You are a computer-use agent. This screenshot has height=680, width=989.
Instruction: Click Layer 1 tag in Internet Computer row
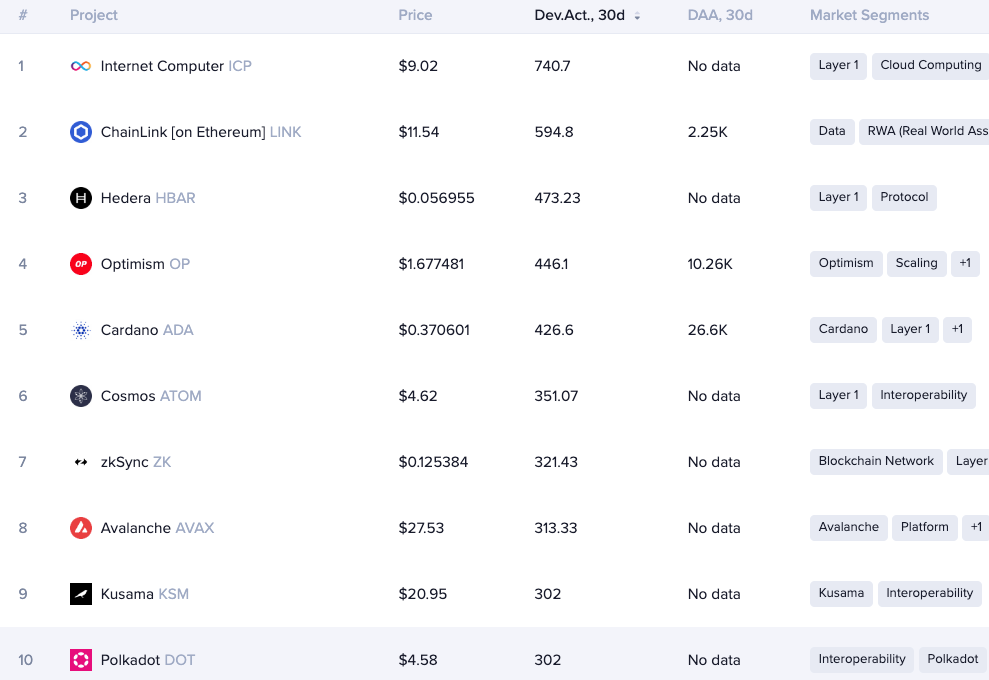pos(838,66)
